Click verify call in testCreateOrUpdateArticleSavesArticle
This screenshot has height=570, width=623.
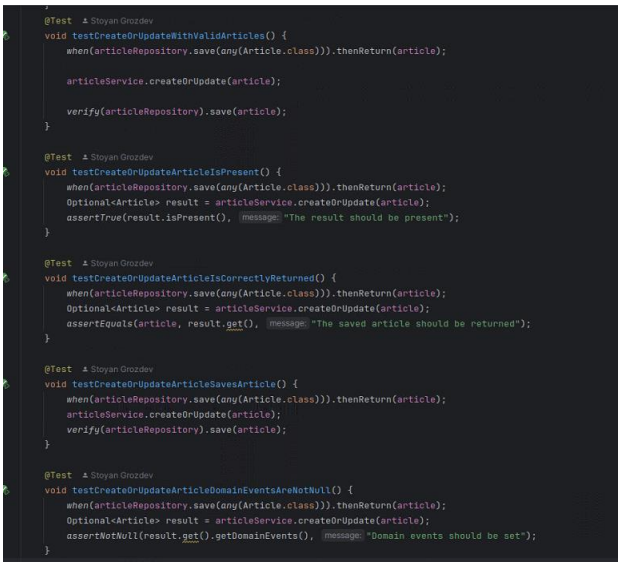click(83, 430)
